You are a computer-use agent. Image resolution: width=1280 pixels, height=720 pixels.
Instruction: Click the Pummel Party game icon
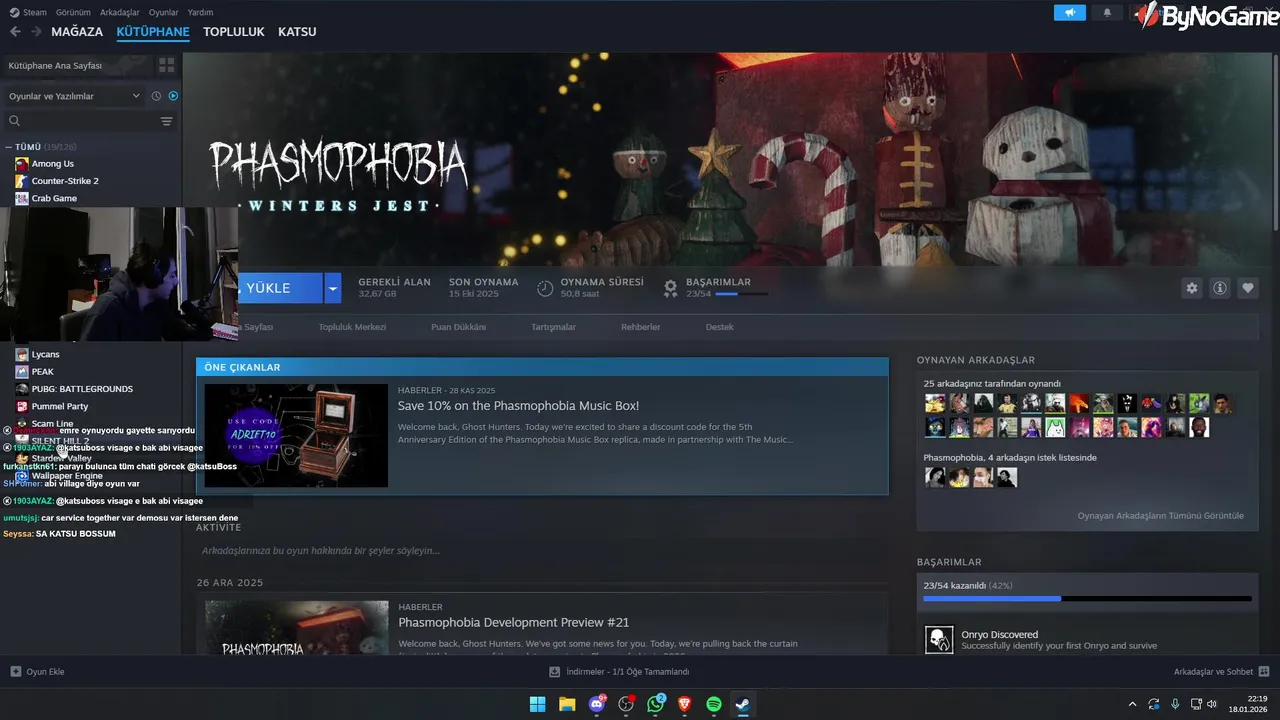tap(22, 406)
